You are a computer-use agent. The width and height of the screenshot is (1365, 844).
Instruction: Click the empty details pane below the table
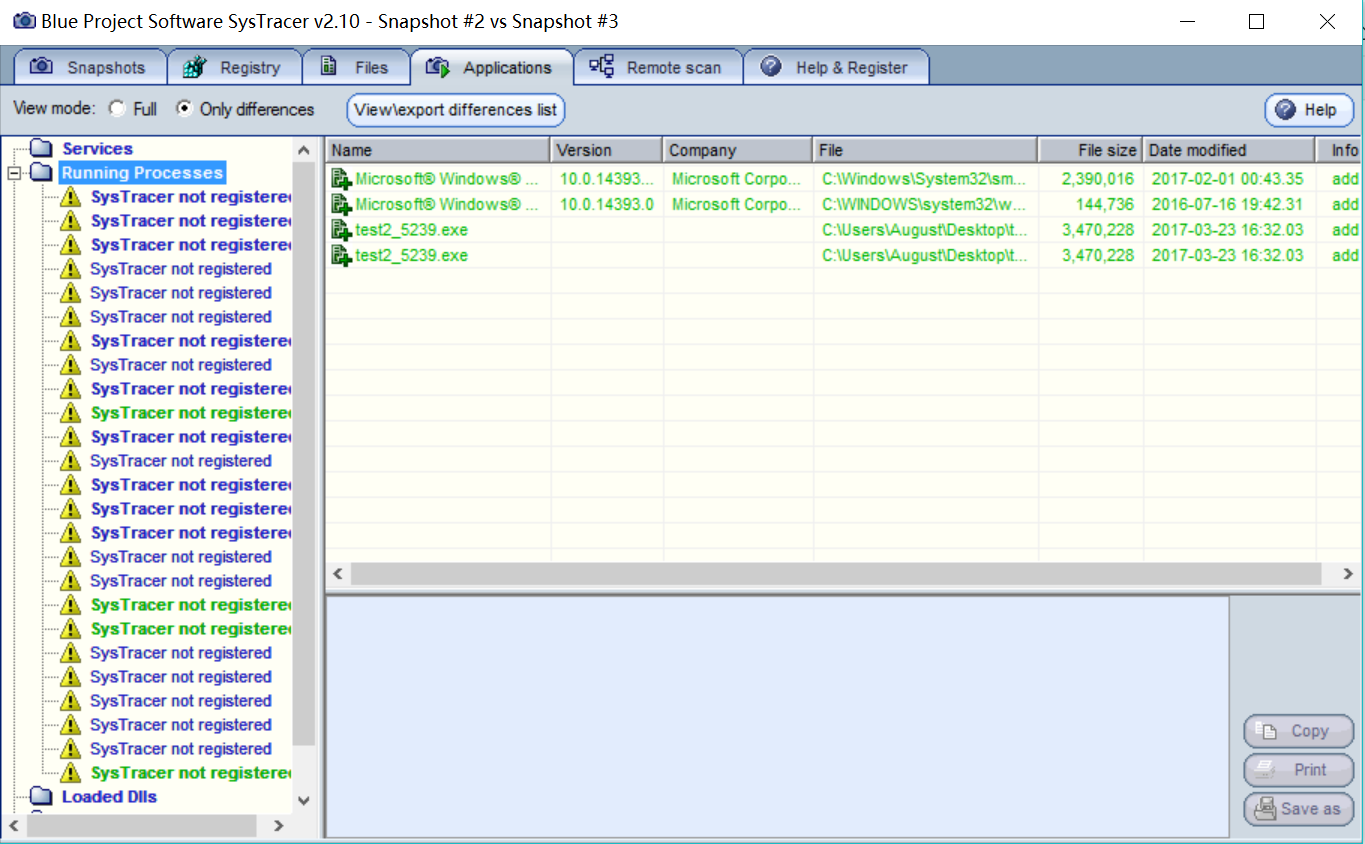tap(777, 716)
